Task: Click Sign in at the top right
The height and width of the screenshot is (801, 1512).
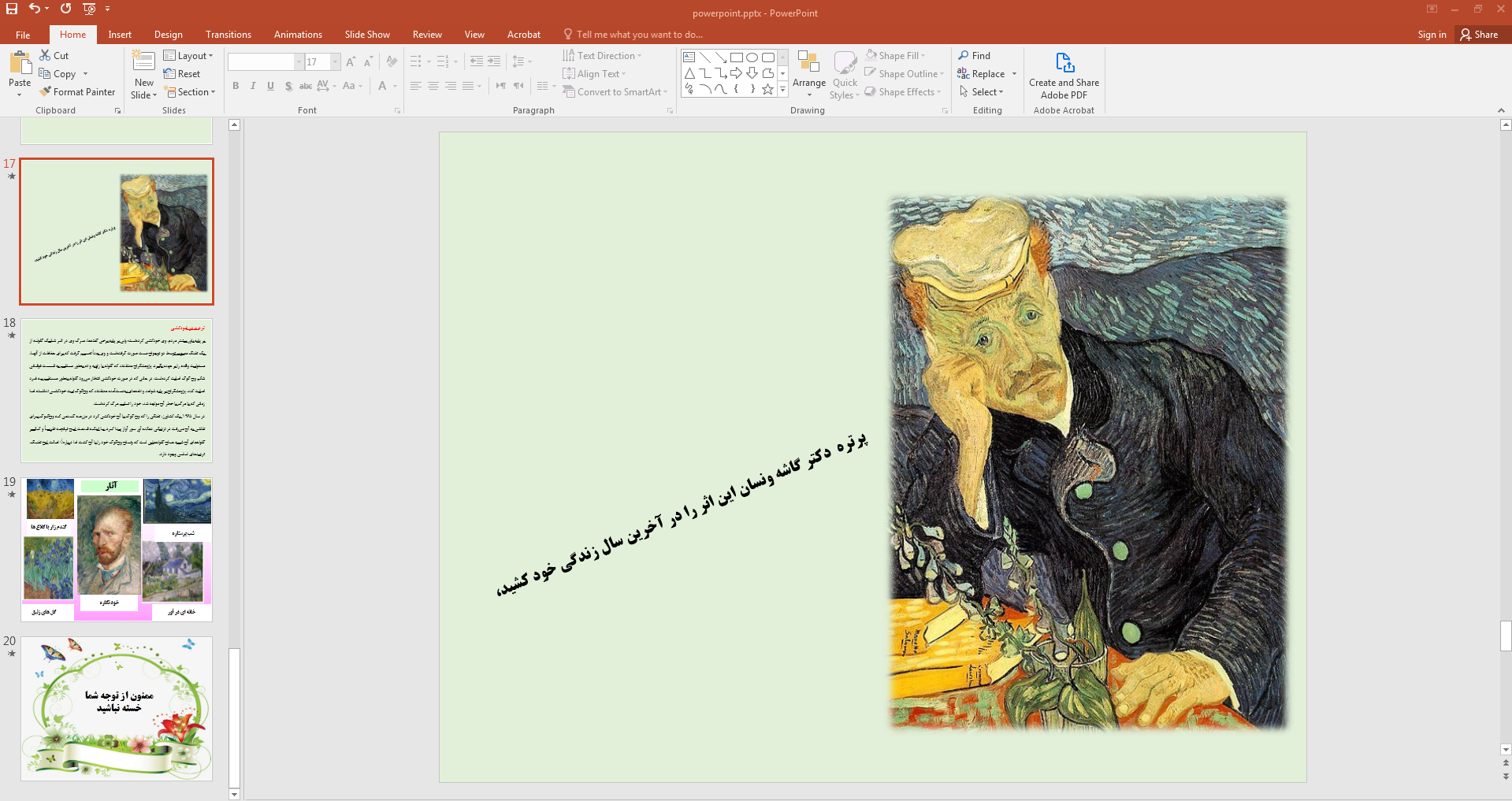Action: pyautogui.click(x=1432, y=35)
